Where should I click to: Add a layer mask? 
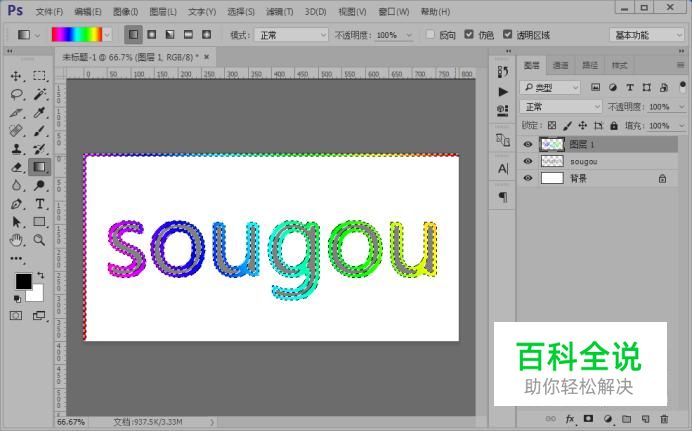tap(588, 419)
